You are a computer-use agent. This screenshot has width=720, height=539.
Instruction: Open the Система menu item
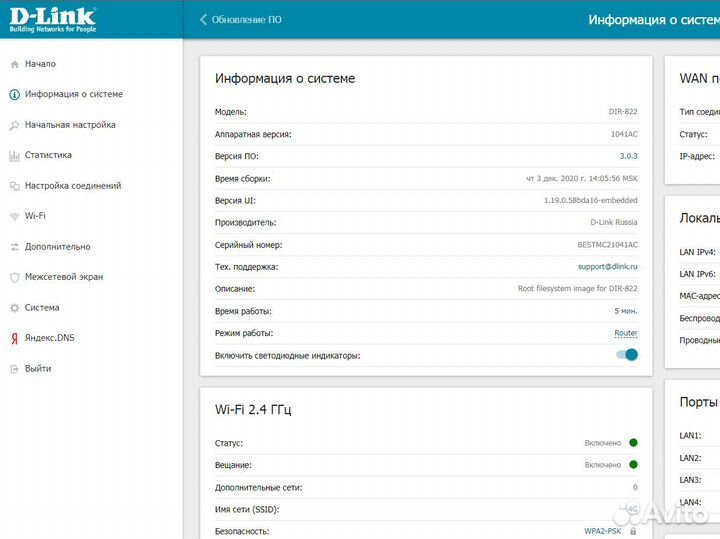click(42, 308)
